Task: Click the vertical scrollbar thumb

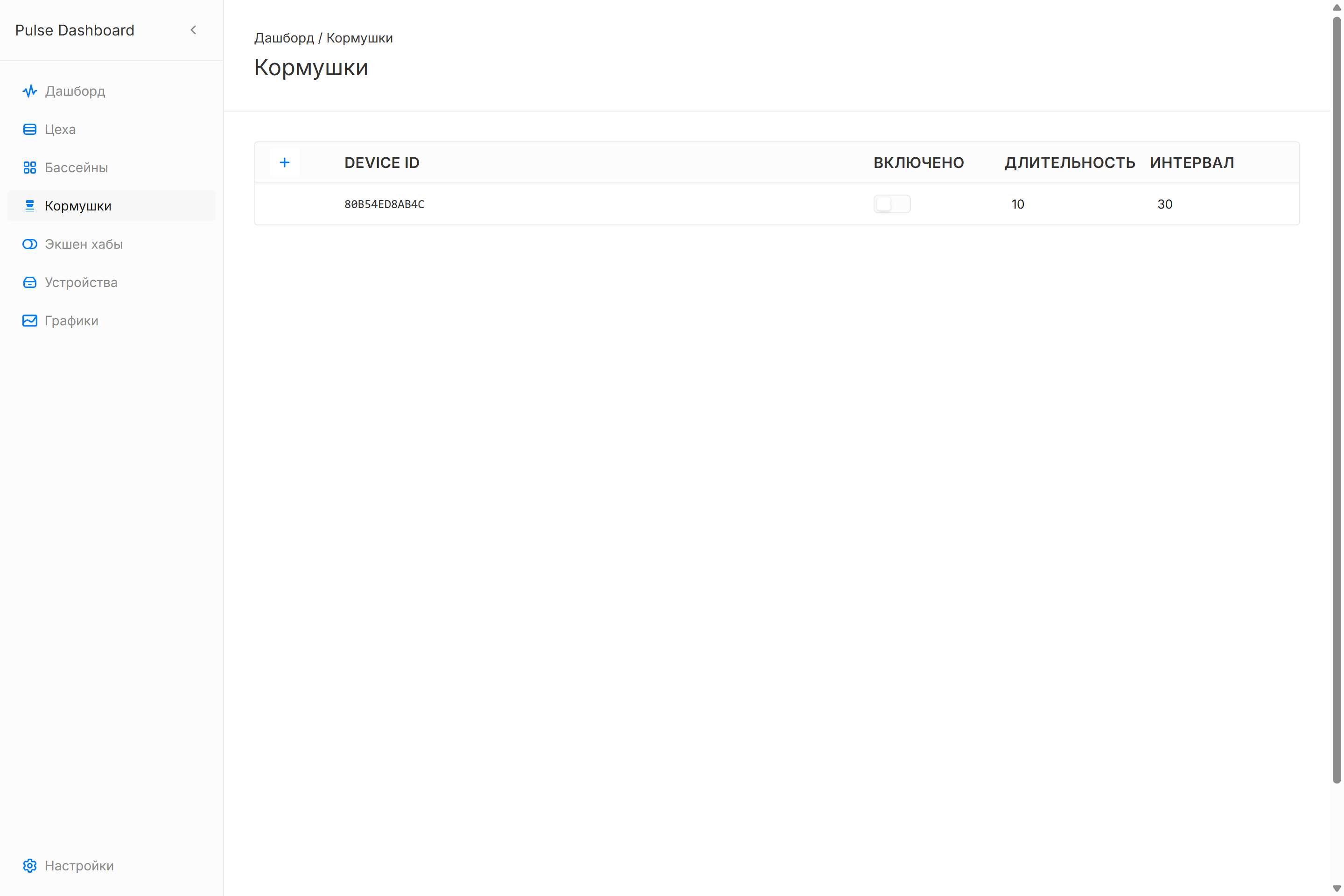Action: tap(1337, 400)
